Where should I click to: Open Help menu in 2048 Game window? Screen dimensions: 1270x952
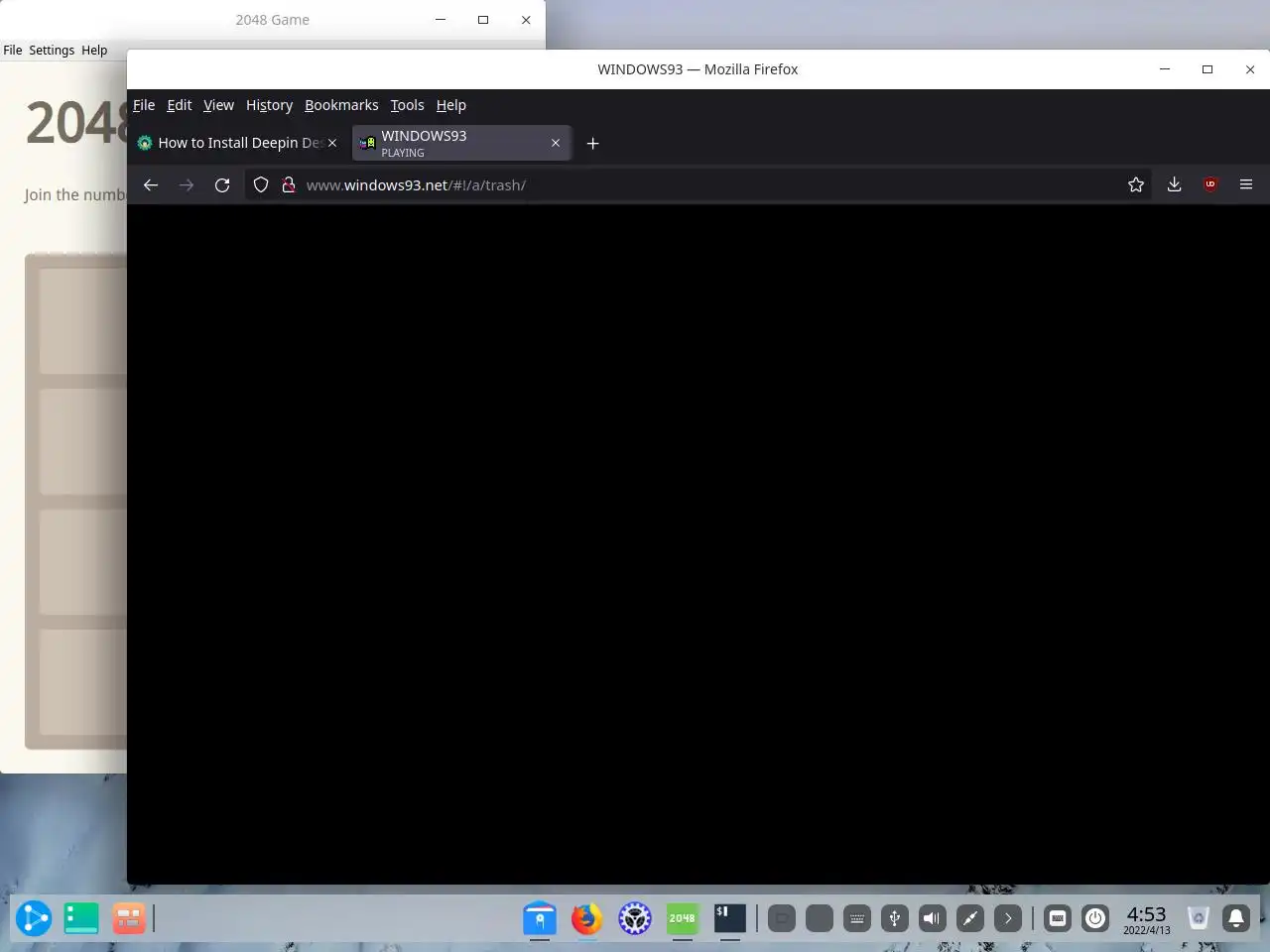point(94,50)
